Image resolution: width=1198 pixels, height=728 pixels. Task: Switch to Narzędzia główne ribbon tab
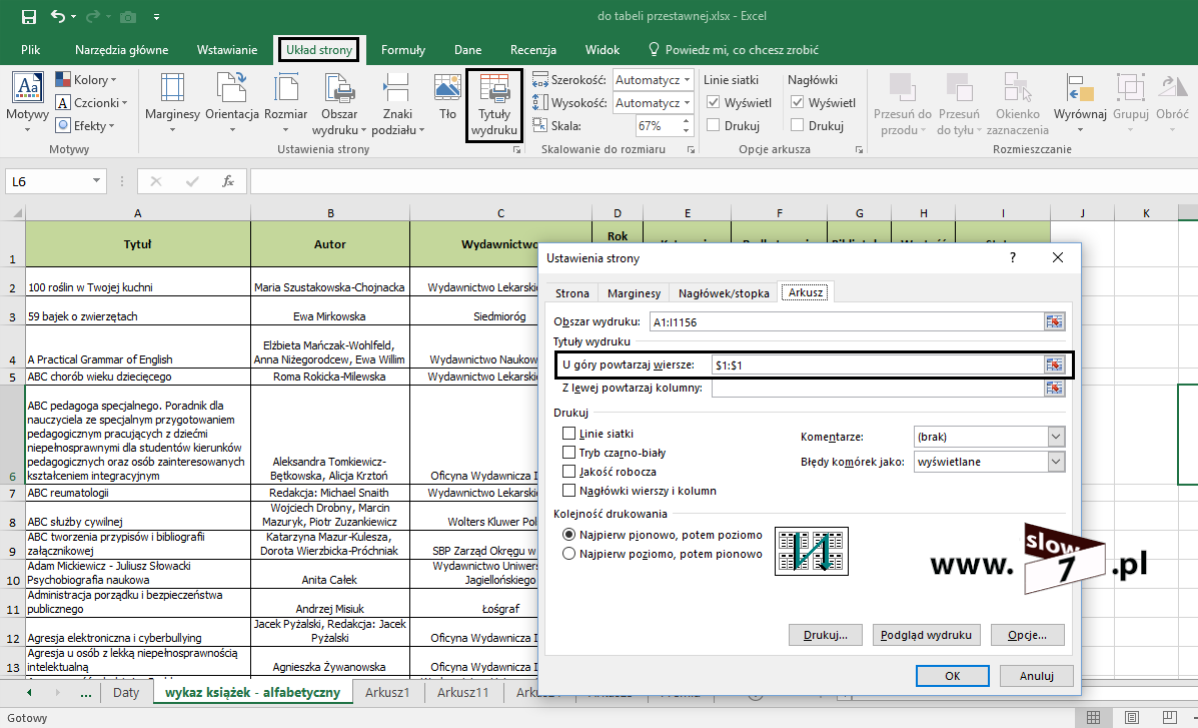(121, 50)
